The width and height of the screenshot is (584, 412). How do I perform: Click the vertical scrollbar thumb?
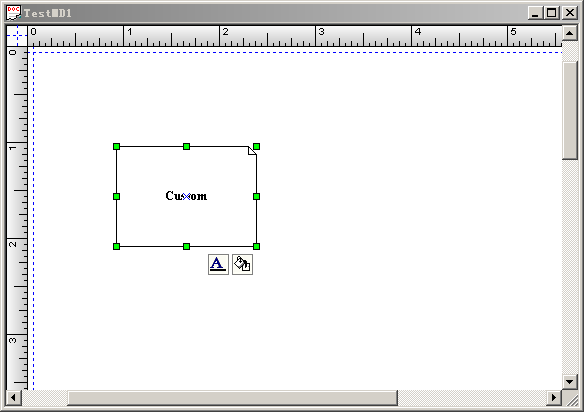569,111
